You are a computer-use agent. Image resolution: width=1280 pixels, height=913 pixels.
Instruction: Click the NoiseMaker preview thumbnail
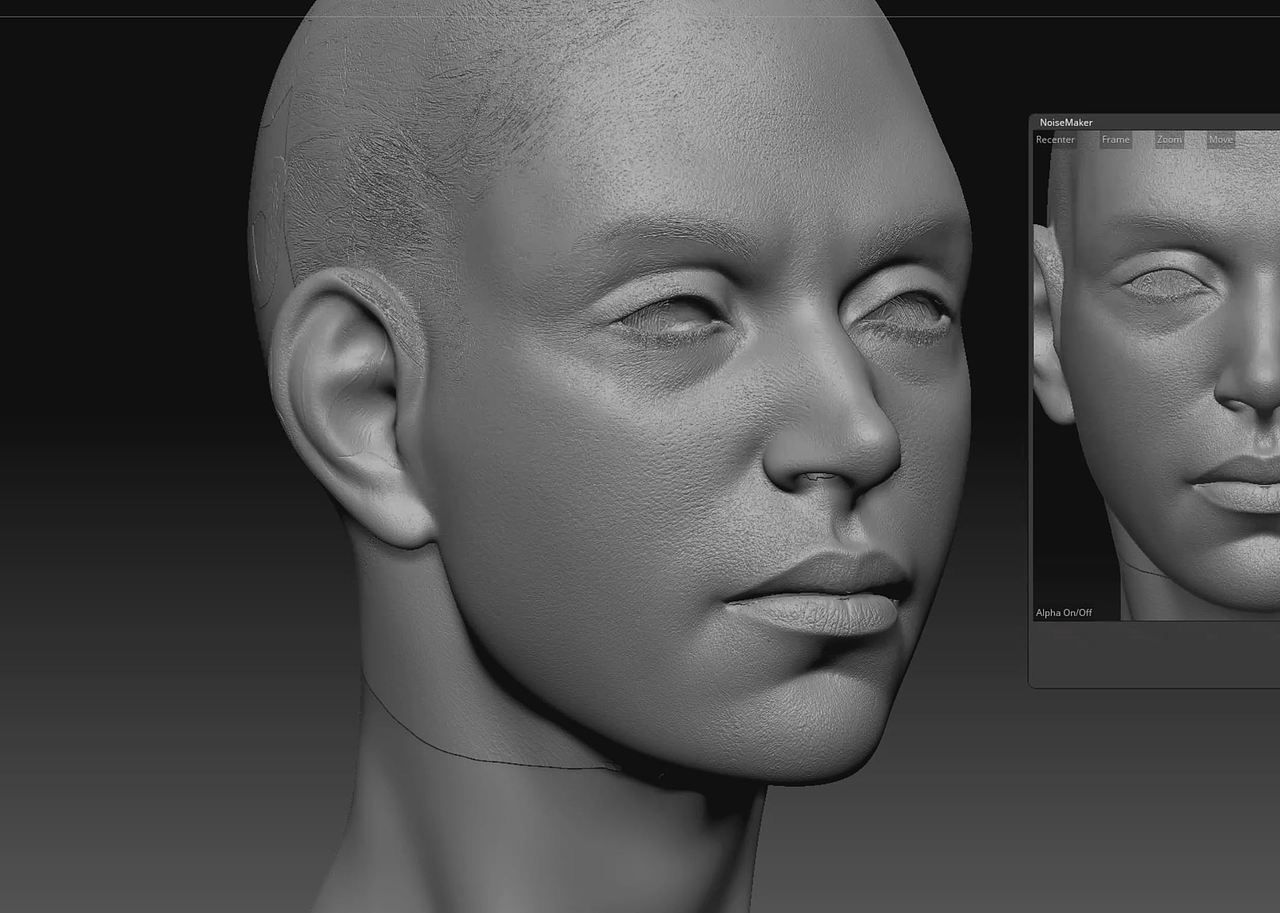tap(1157, 376)
